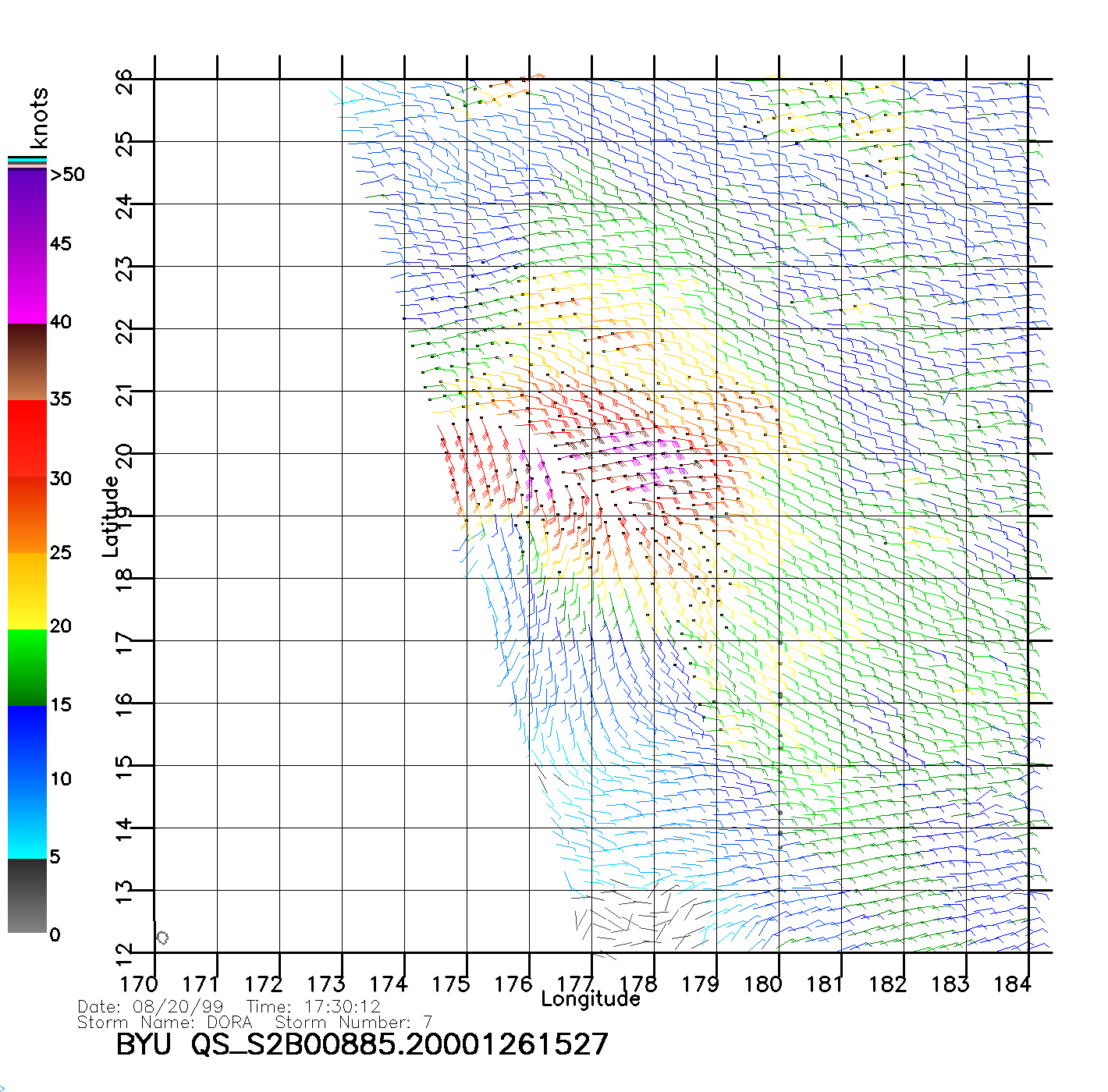Image resolution: width=1108 pixels, height=1092 pixels.
Task: Select the yellow 20–25 knots legend segment
Action: click(27, 590)
